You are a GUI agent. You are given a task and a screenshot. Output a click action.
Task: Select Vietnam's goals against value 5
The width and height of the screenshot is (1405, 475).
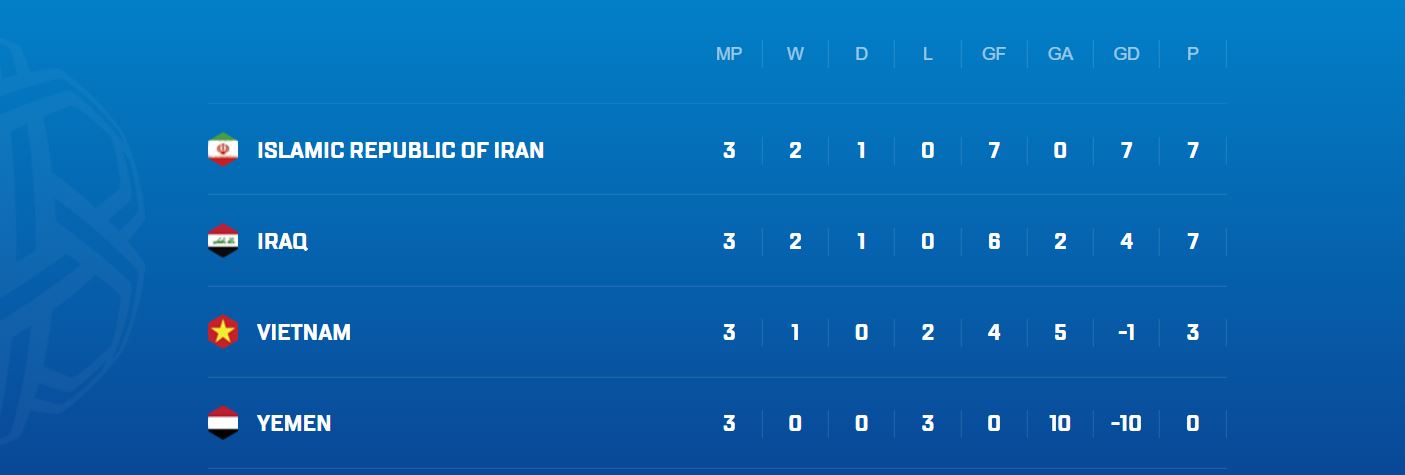(1060, 332)
